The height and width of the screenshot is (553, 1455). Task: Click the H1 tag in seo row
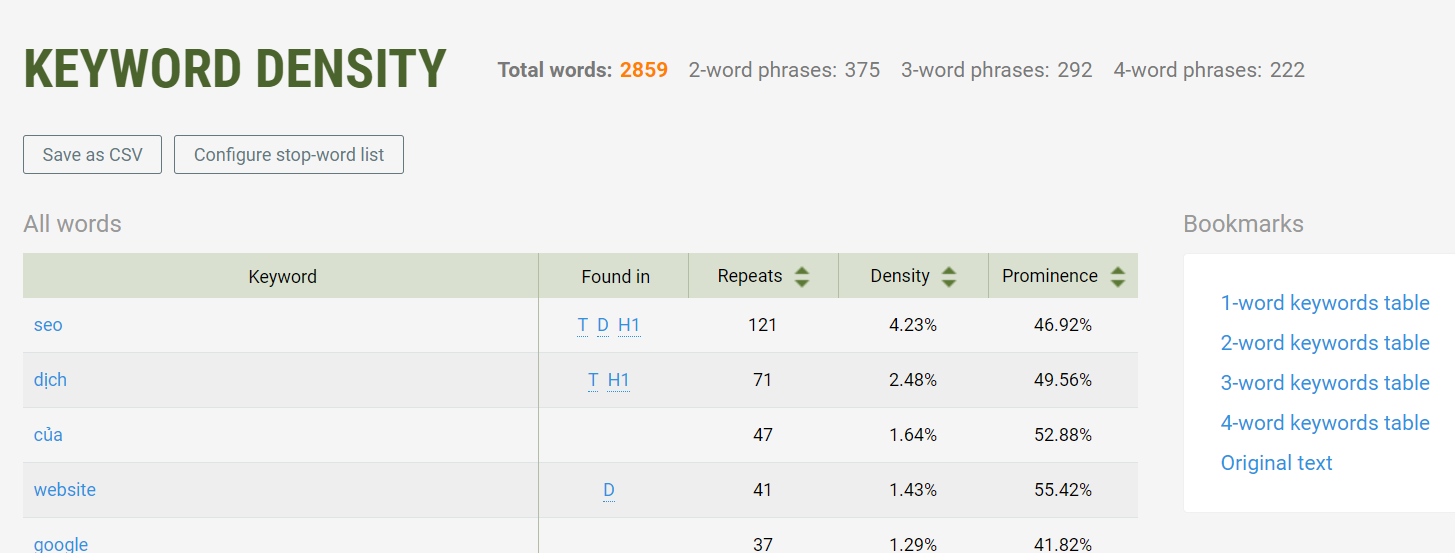[x=629, y=325]
